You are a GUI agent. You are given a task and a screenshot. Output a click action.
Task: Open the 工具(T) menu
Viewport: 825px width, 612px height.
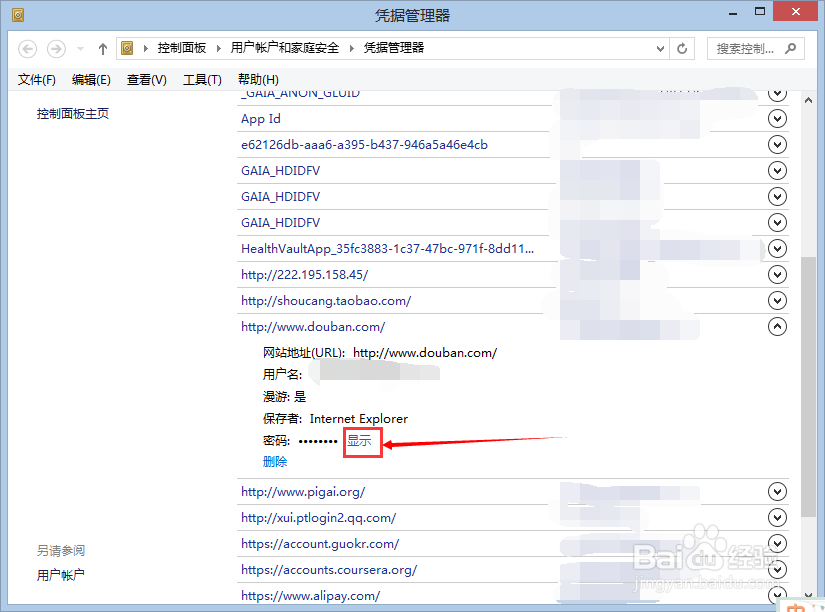click(x=202, y=79)
